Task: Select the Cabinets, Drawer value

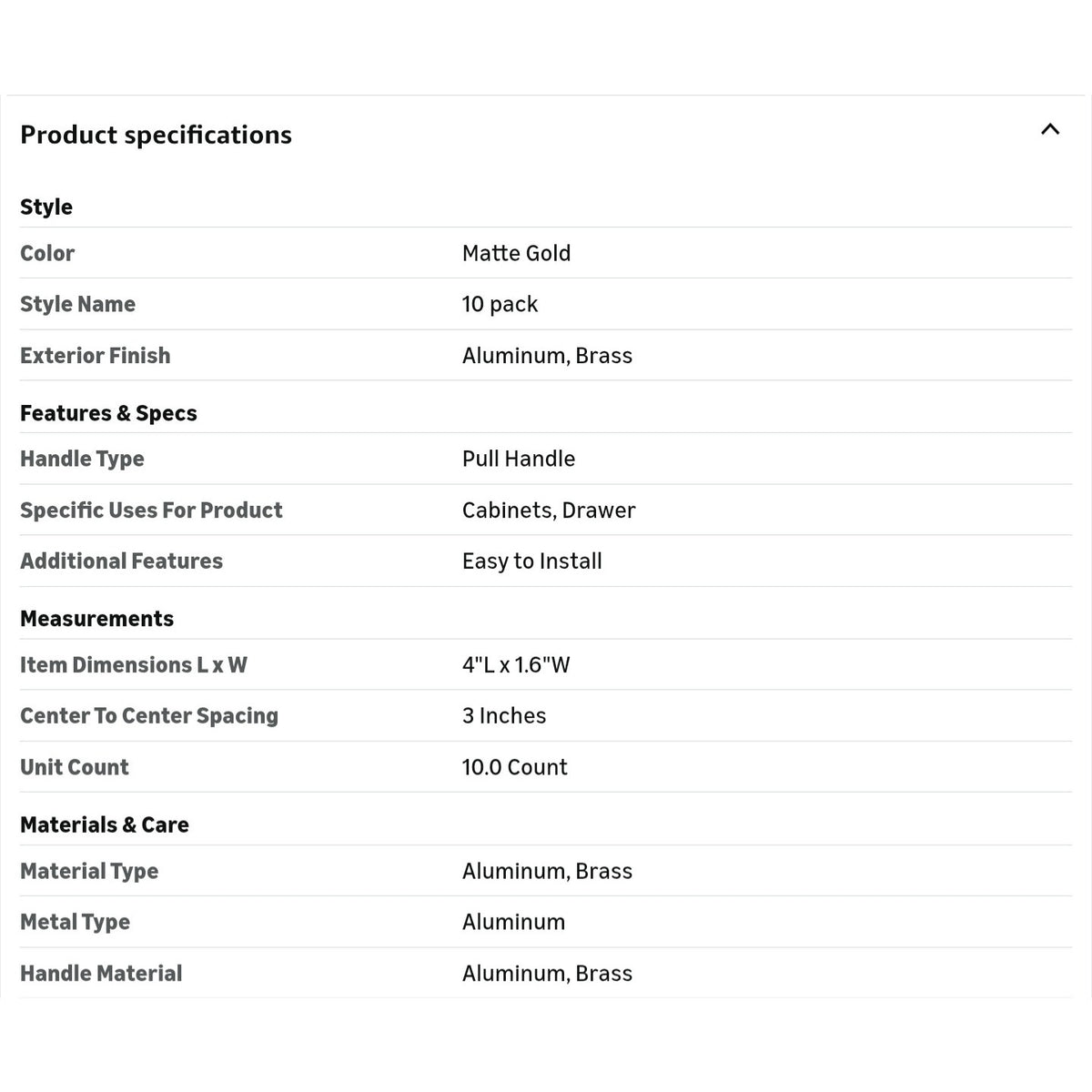Action: [549, 511]
